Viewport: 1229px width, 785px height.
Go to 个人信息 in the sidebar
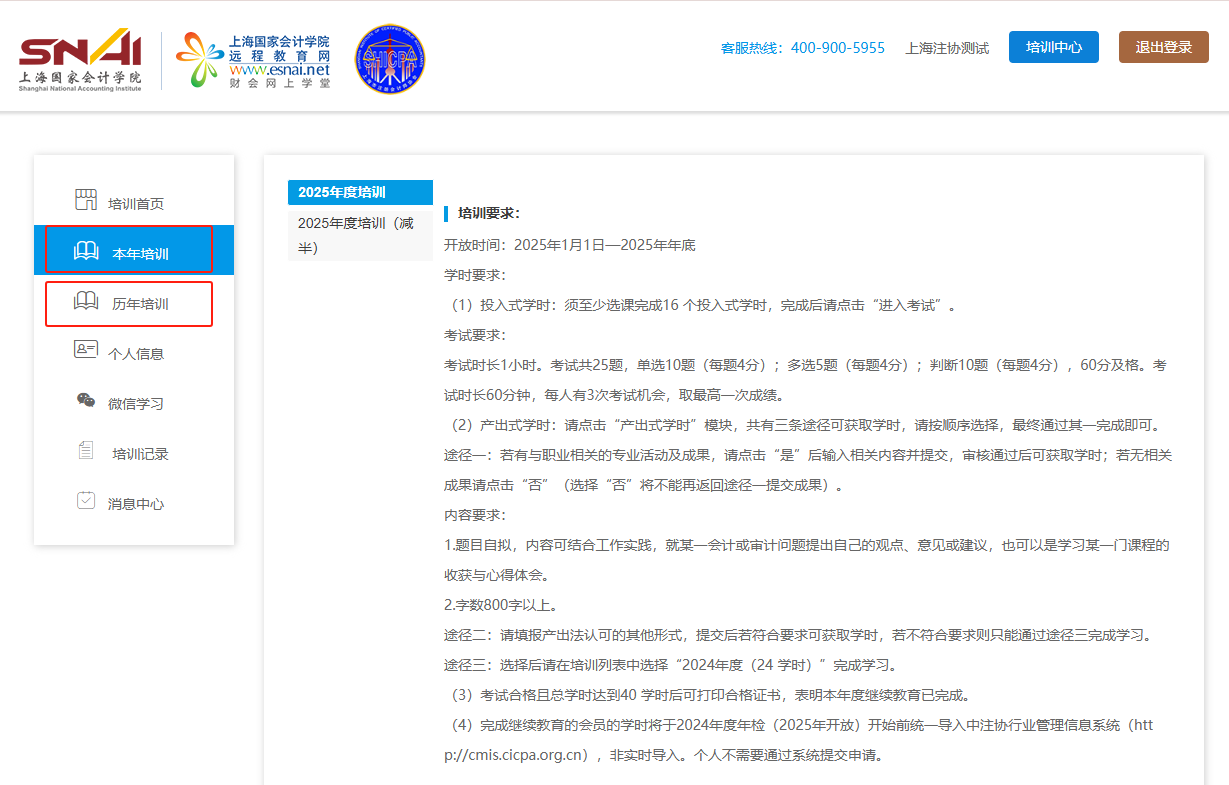click(x=135, y=354)
